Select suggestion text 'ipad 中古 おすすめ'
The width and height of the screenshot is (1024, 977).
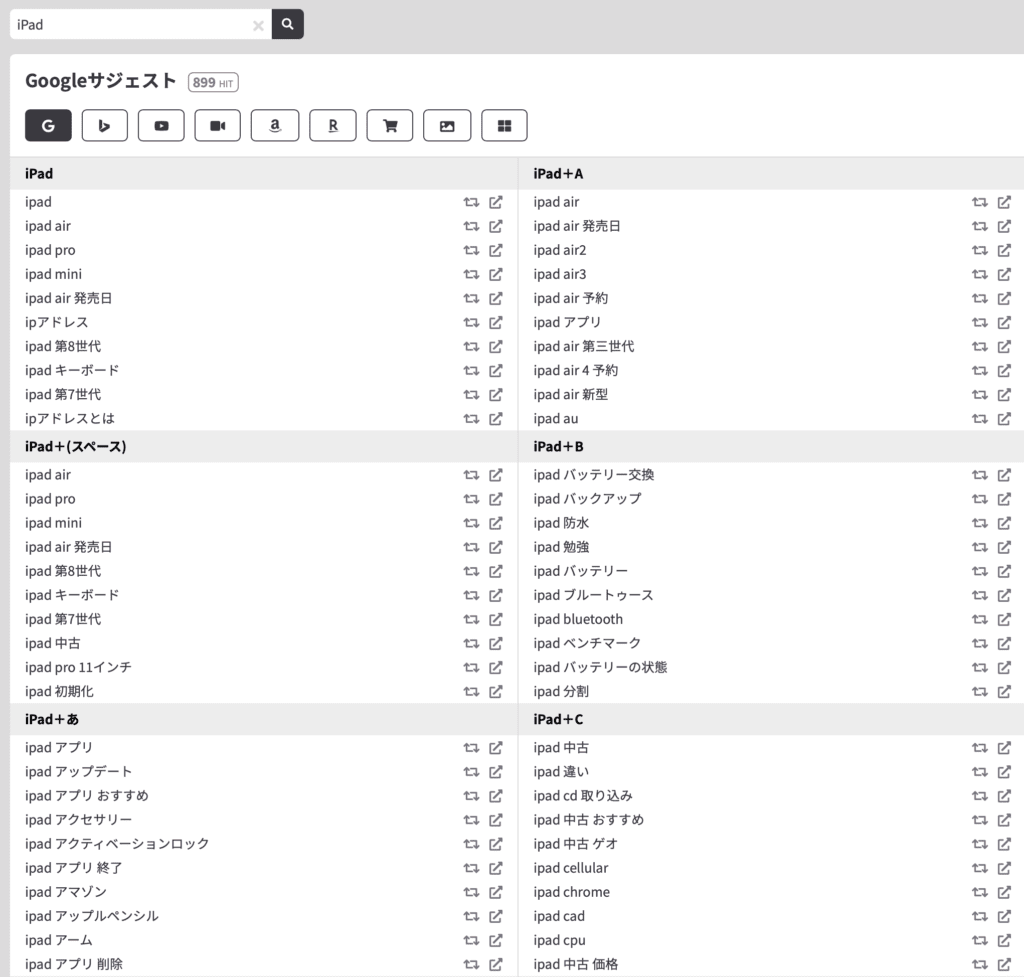click(x=588, y=820)
